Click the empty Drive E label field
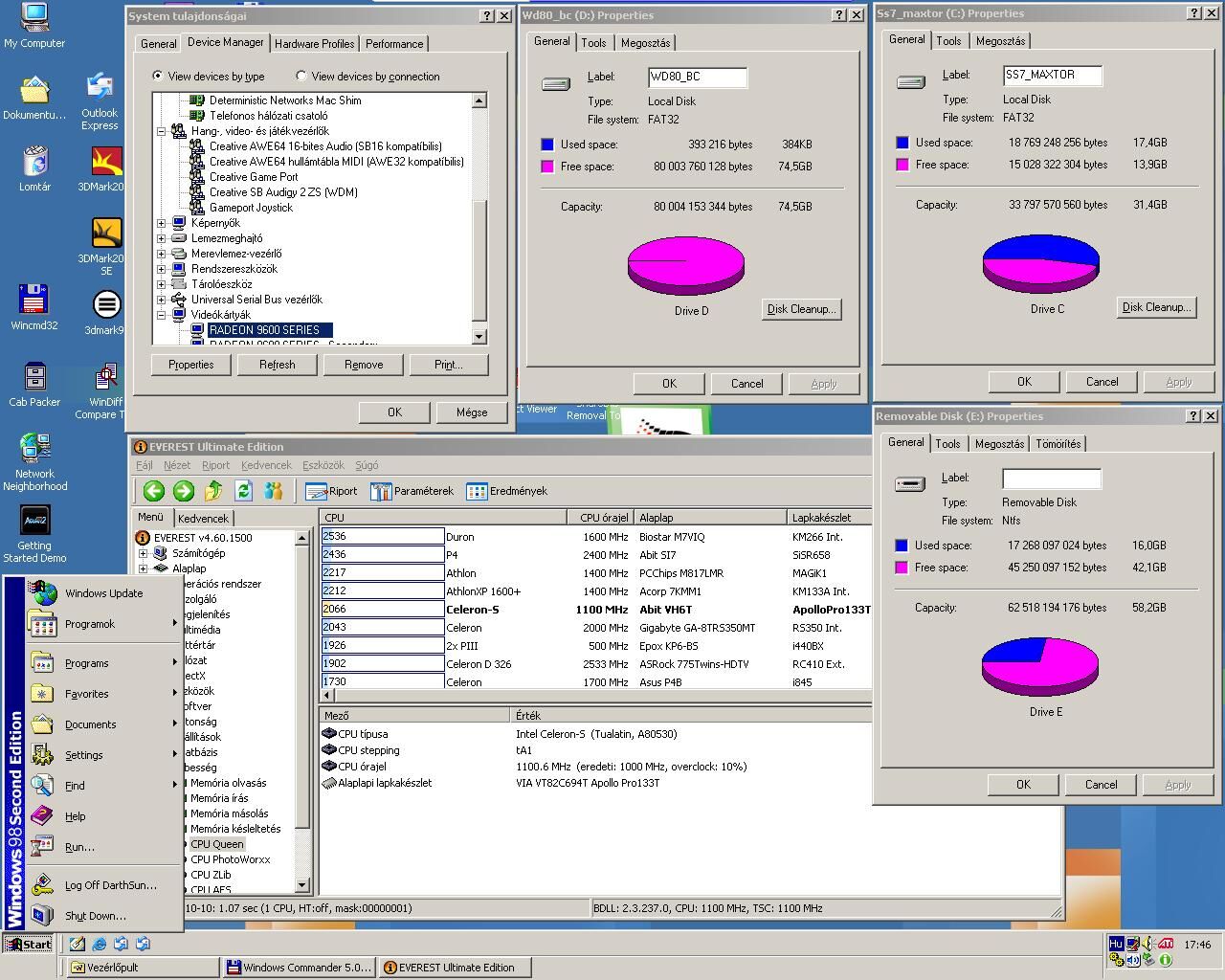1225x980 pixels. [x=1052, y=478]
